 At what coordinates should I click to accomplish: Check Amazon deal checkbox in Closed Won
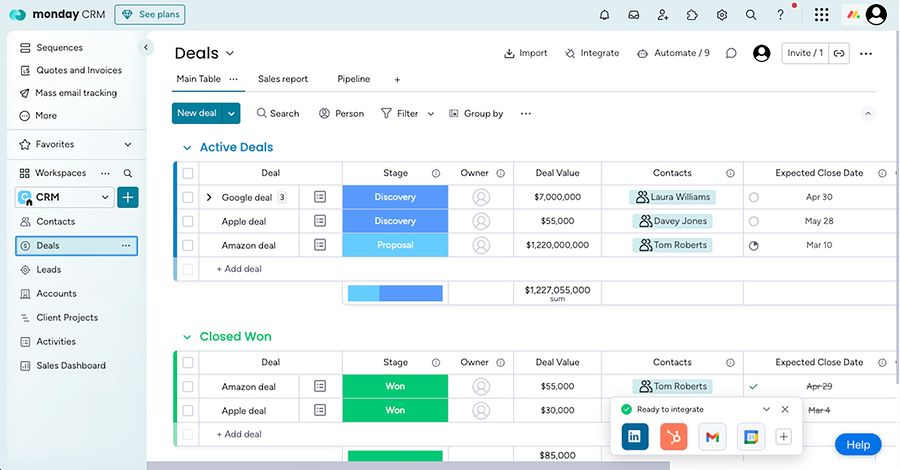coord(188,386)
